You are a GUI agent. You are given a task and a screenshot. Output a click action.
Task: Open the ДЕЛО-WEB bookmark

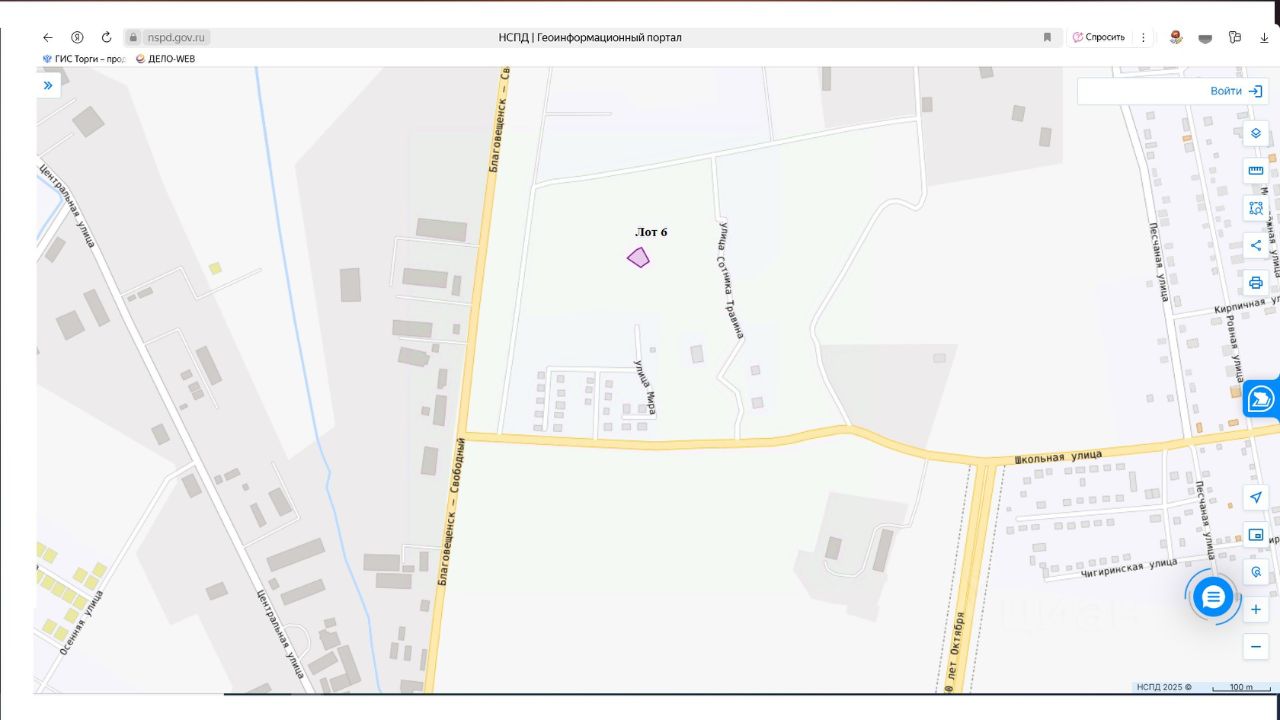click(165, 59)
